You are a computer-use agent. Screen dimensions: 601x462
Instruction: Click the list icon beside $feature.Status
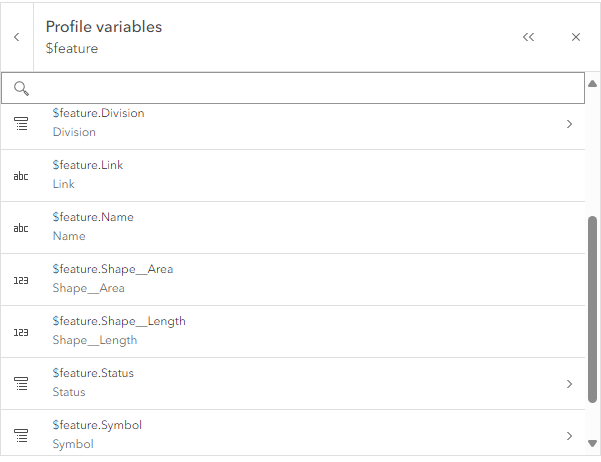point(21,384)
